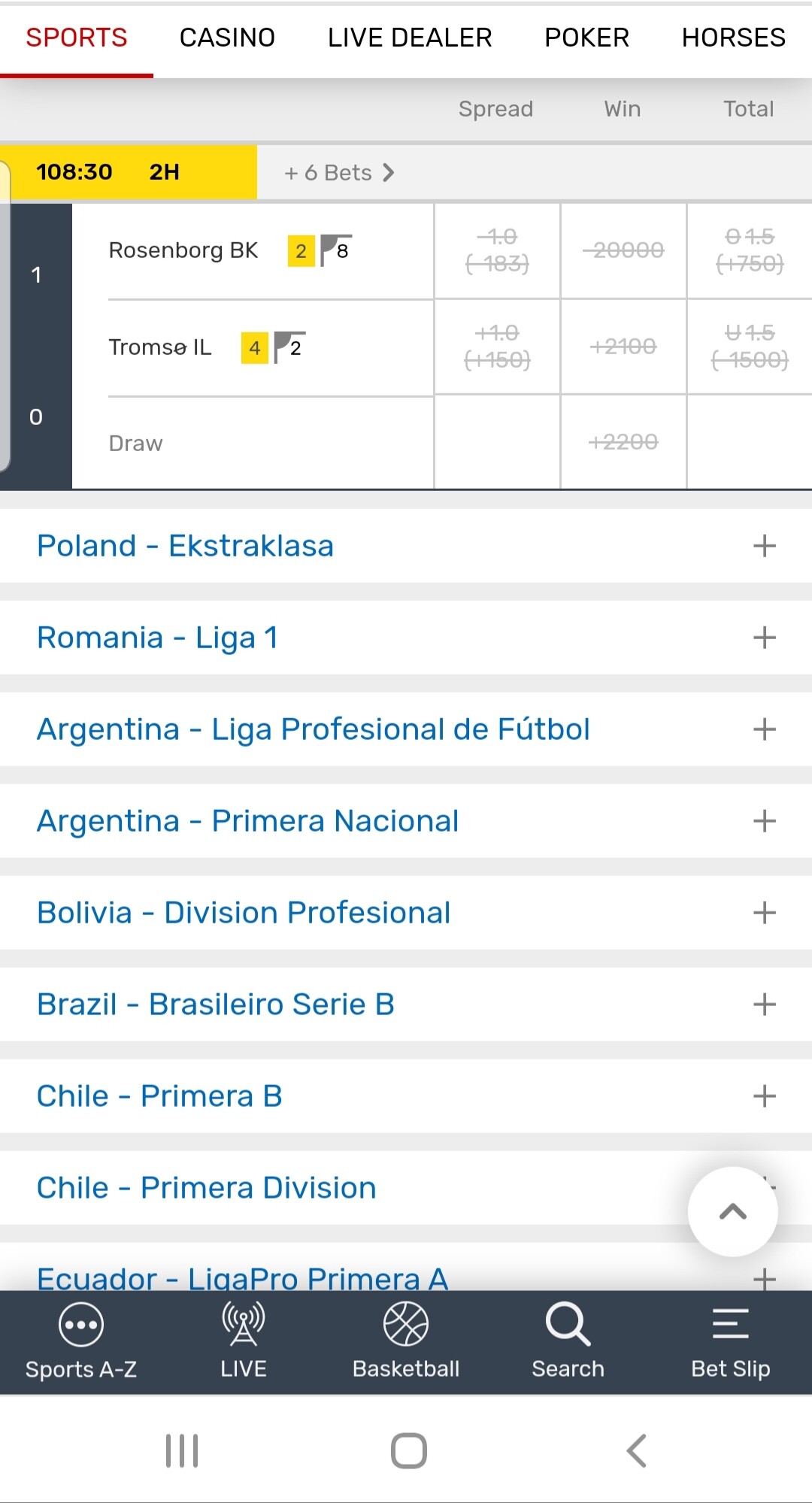This screenshot has width=812, height=1503.
Task: Tap the Search magnifier icon
Action: tap(568, 1324)
